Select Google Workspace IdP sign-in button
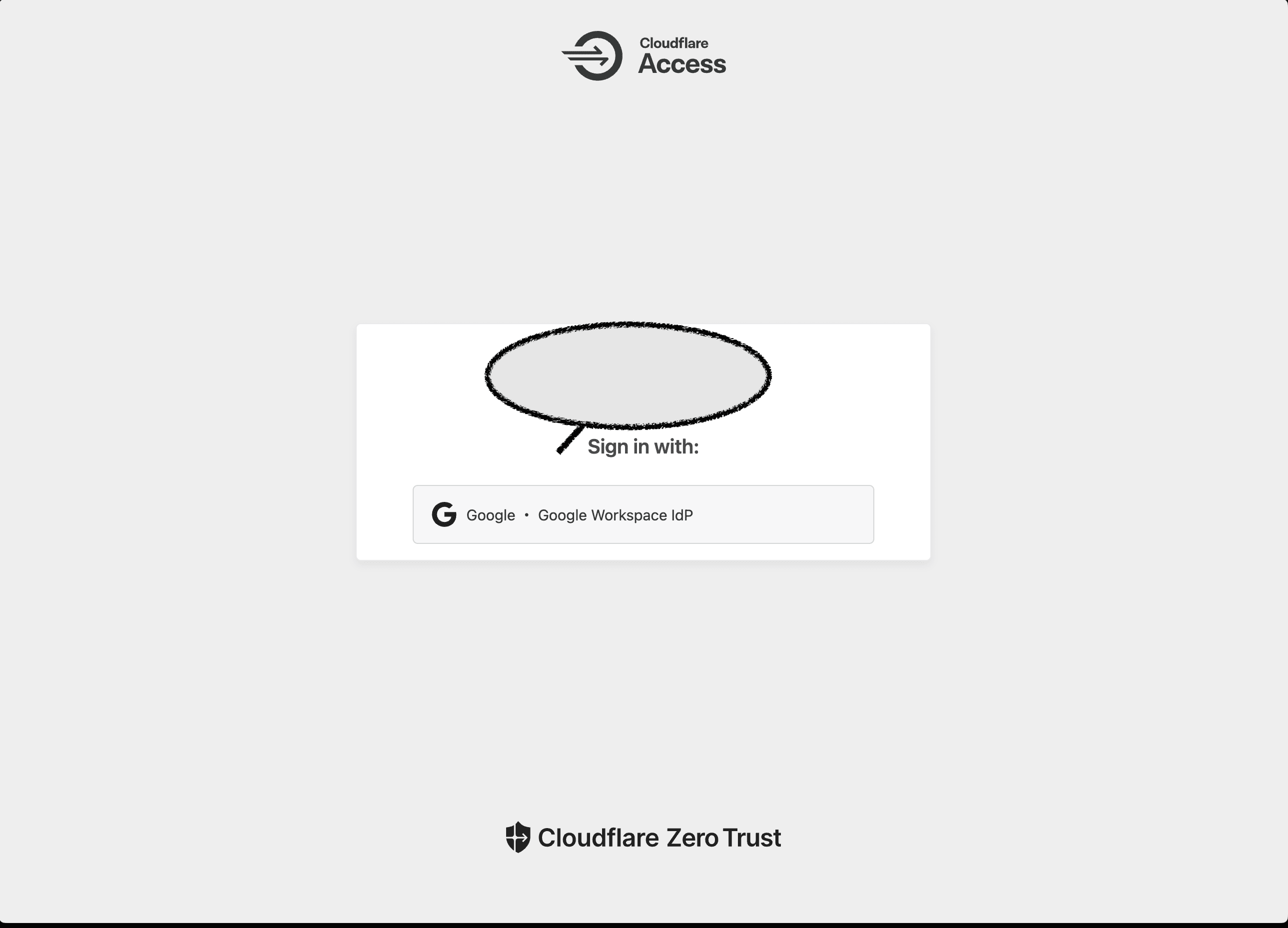1288x928 pixels. [x=643, y=514]
